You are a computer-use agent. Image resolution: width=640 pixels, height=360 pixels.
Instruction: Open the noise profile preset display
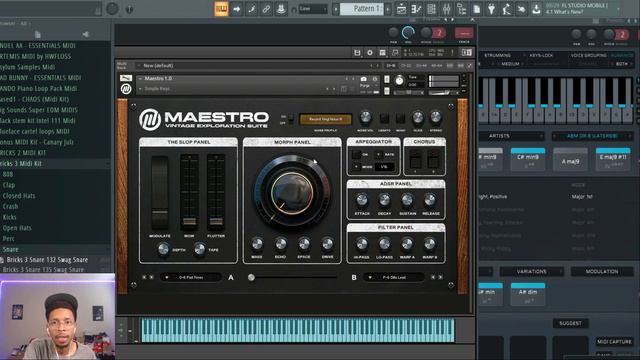[325, 119]
